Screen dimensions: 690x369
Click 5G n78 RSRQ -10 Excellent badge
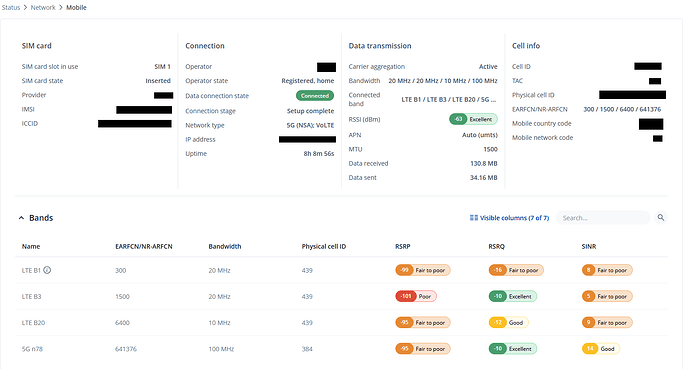513,349
